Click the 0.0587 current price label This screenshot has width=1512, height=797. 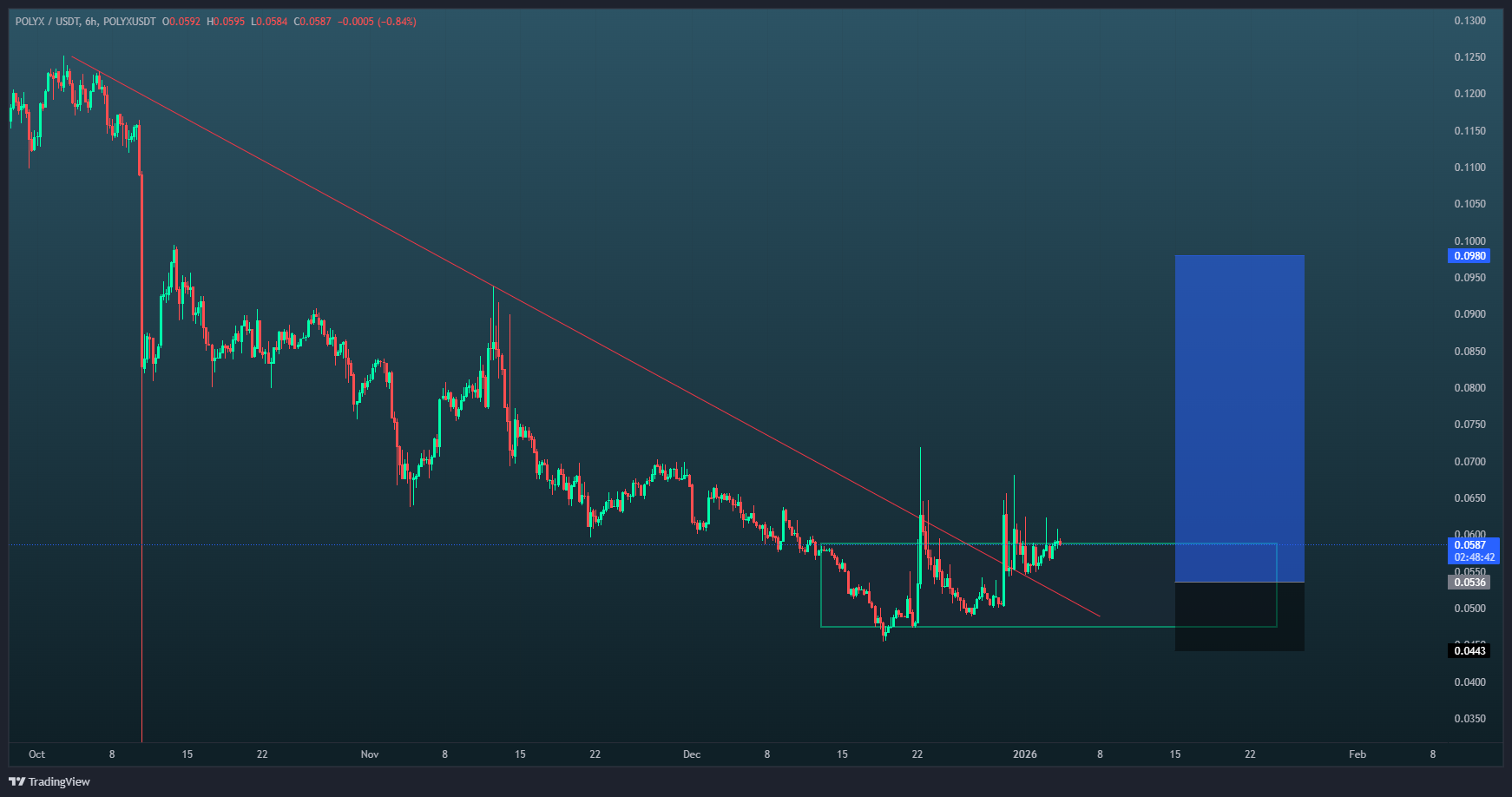1469,545
